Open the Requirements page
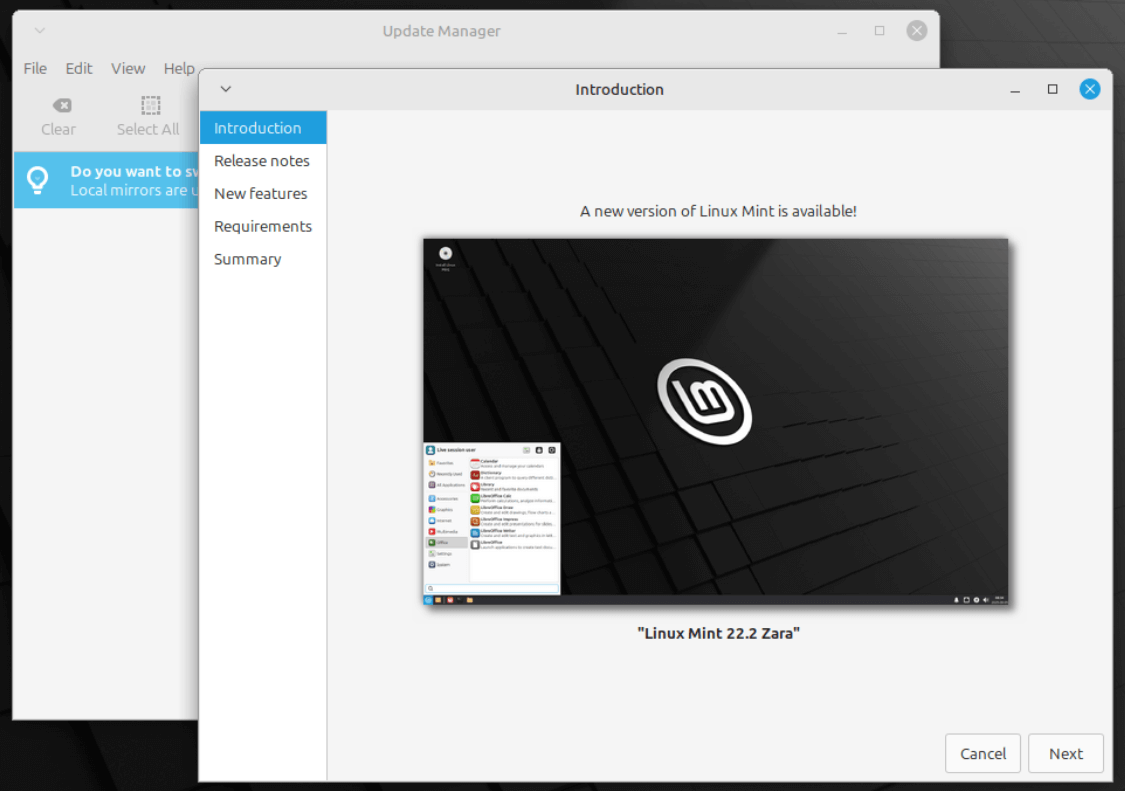Image resolution: width=1125 pixels, height=791 pixels. (263, 226)
